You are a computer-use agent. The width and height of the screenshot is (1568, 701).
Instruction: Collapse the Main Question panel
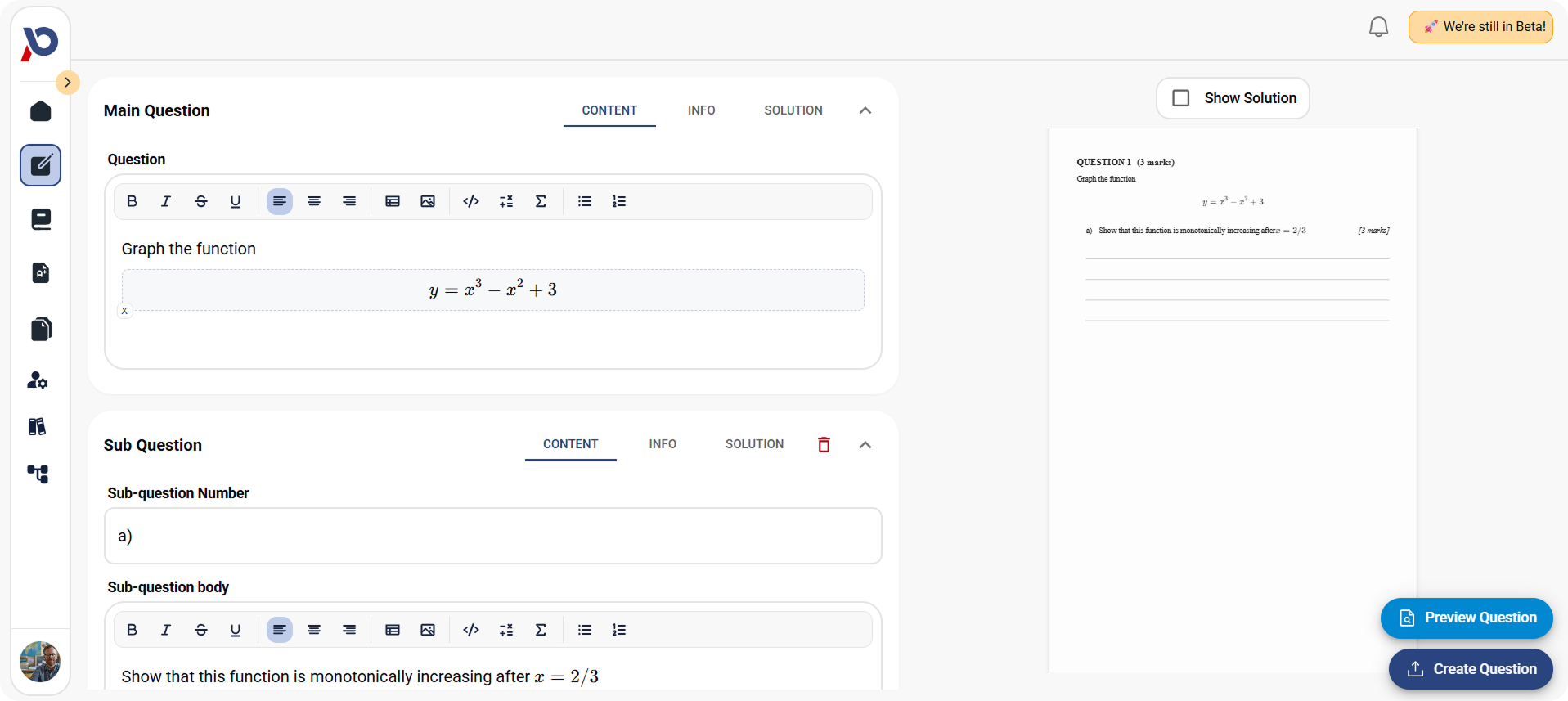pyautogui.click(x=865, y=110)
